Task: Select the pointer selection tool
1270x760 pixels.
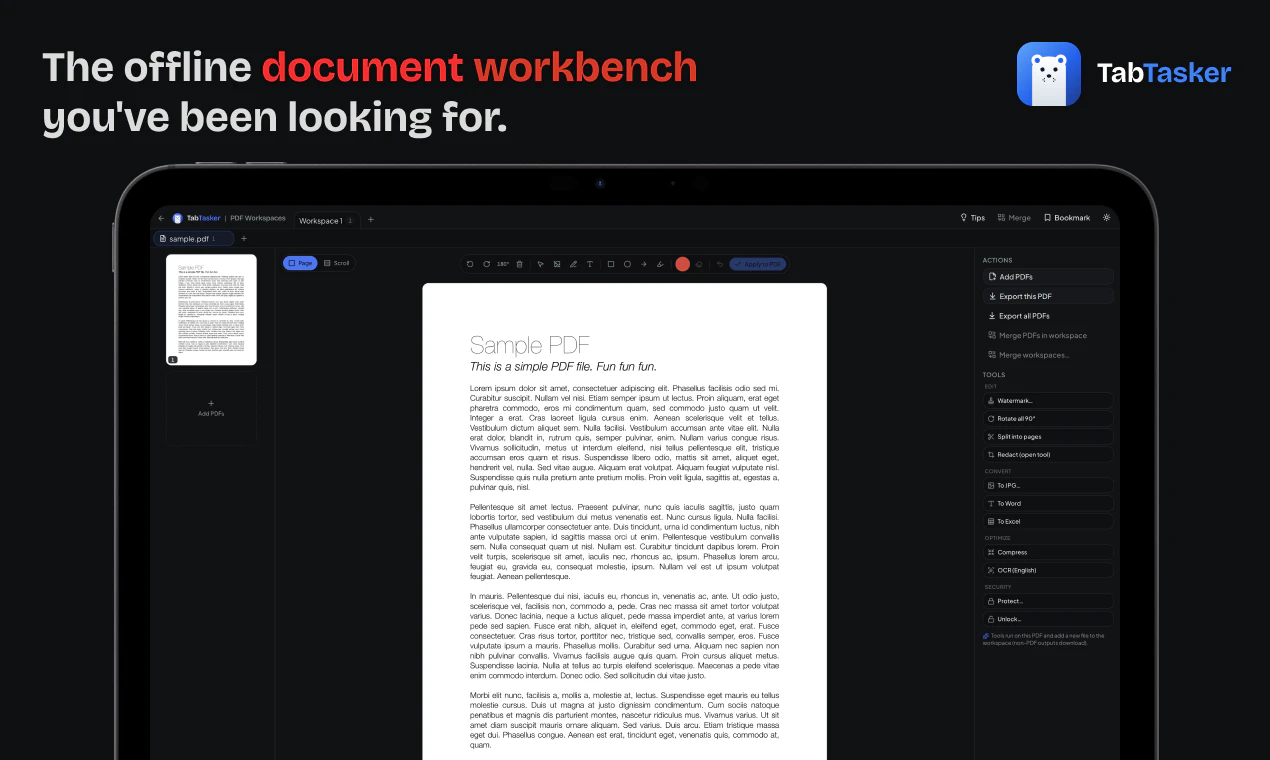Action: point(540,264)
